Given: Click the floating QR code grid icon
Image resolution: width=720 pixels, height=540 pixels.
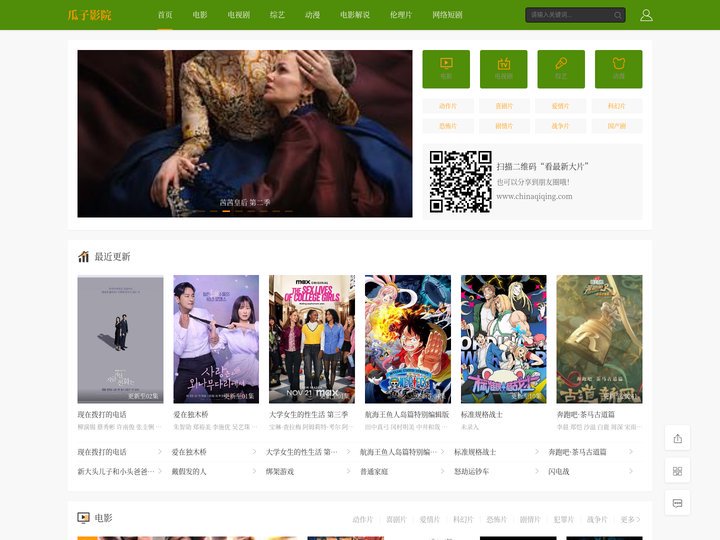Looking at the screenshot, I should coord(677,471).
